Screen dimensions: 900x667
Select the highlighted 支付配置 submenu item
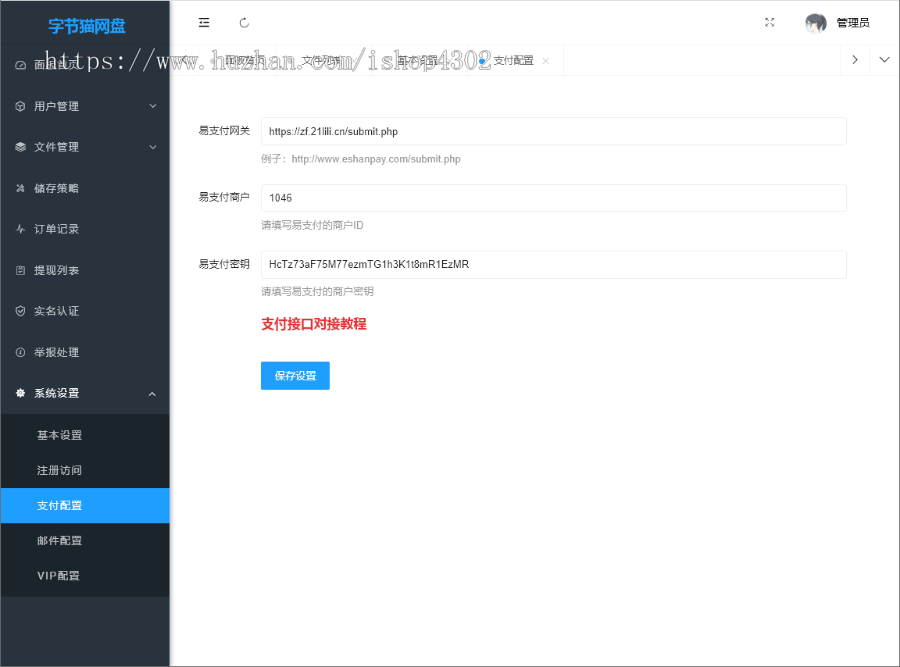click(x=85, y=506)
